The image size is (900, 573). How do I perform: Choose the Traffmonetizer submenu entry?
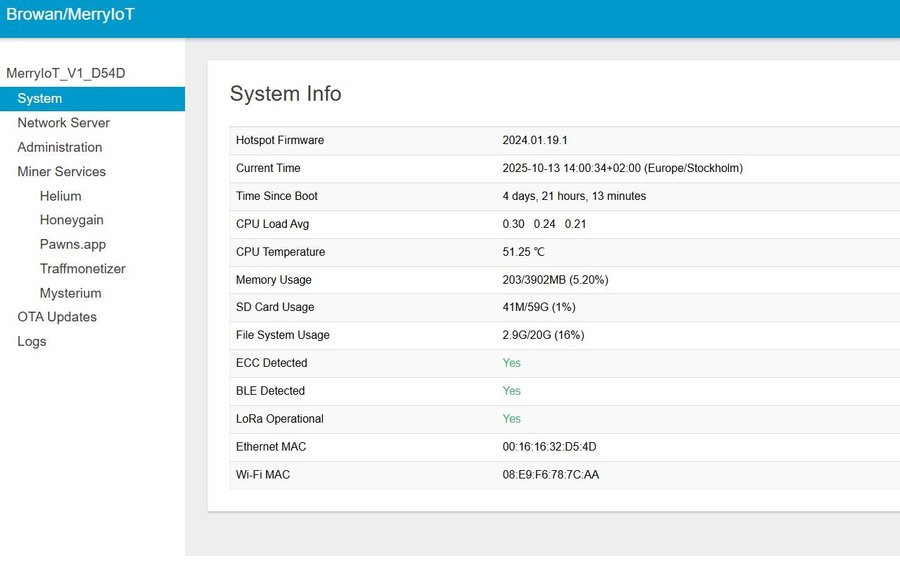point(82,269)
